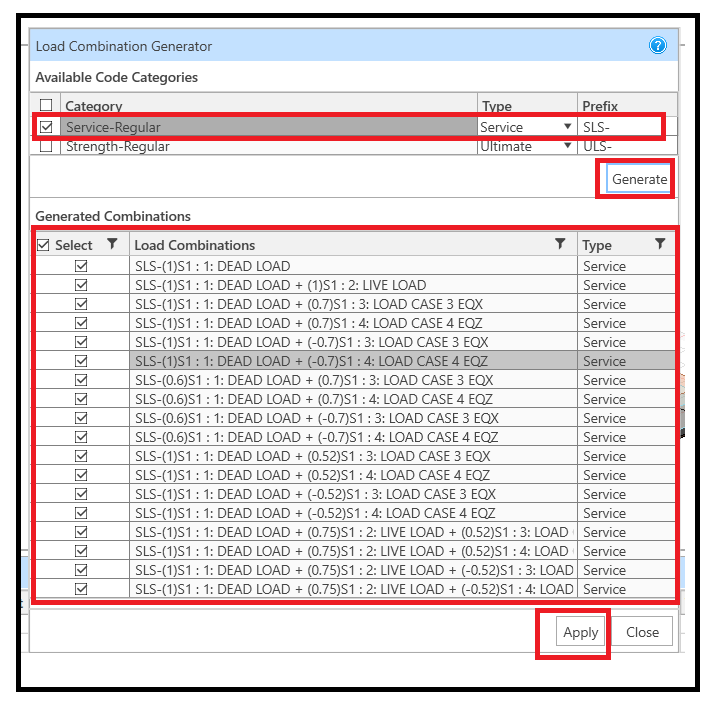Uncheck SLS-(0.6) DEAD LOAD + (0.7) EQX checkbox
Image resolution: width=710 pixels, height=708 pixels.
(81, 380)
